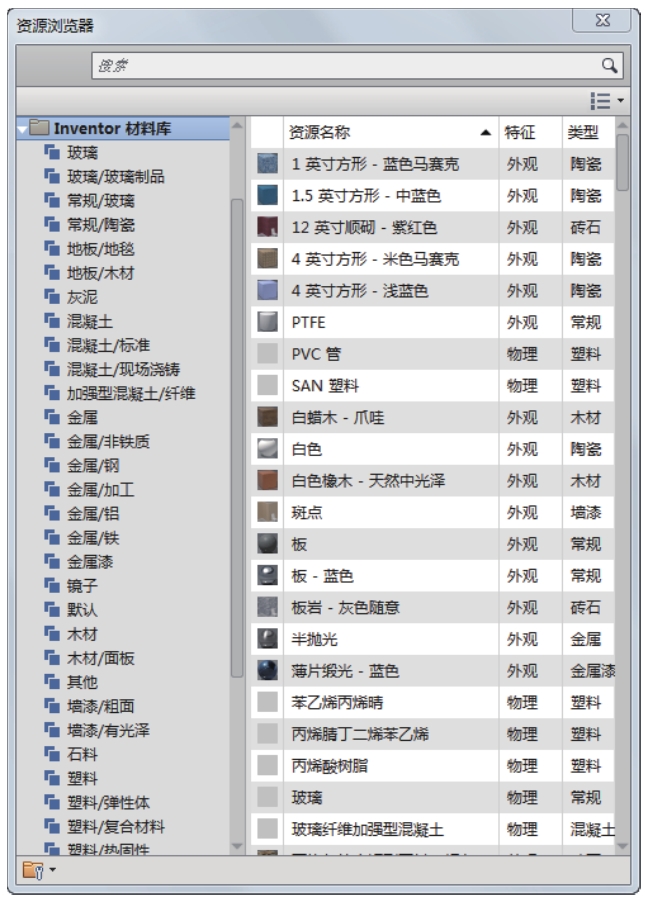Click the category tree scroll up arrow

pyautogui.click(x=237, y=125)
